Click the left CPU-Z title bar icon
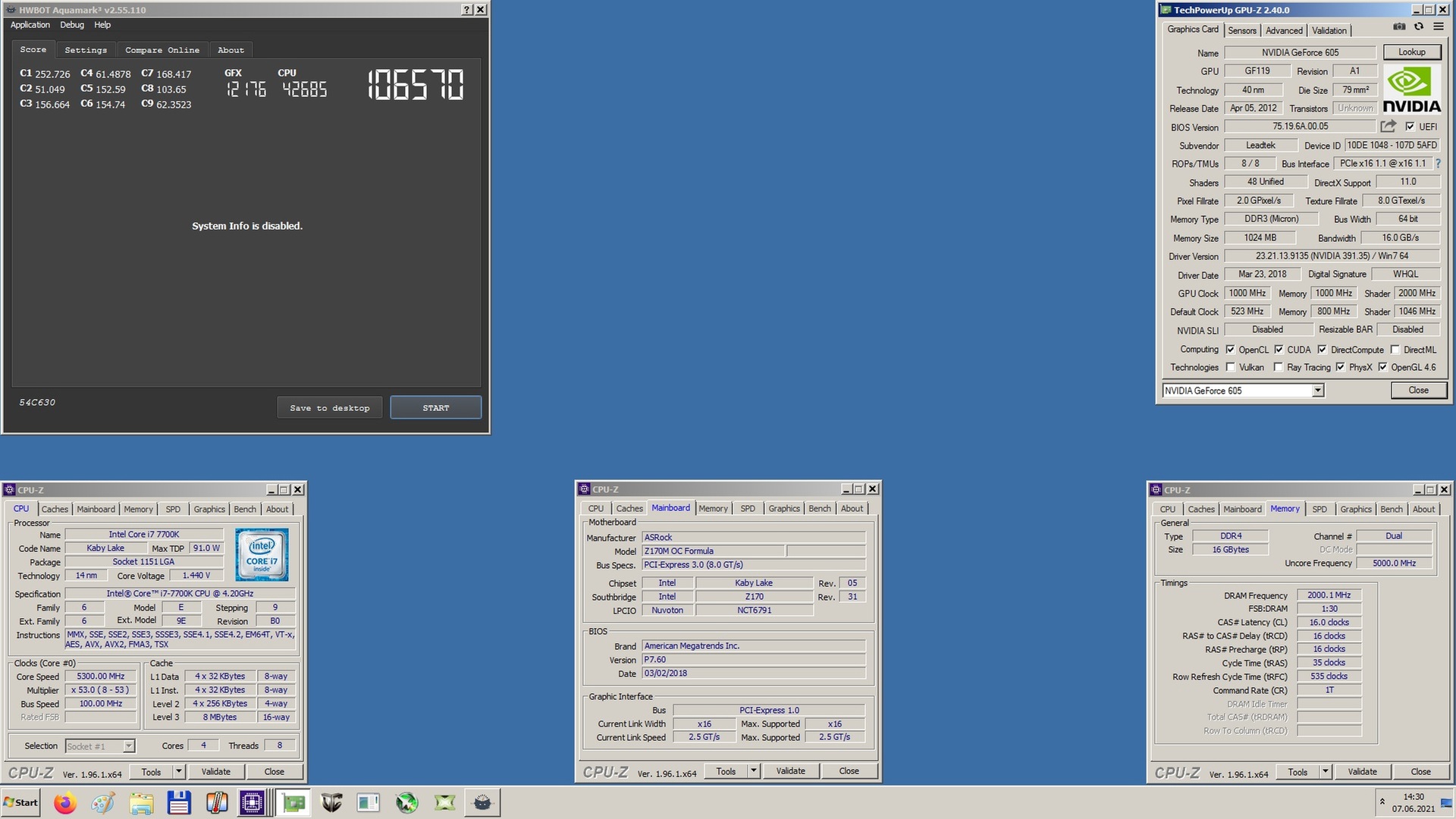This screenshot has height=819, width=1456. [x=10, y=490]
